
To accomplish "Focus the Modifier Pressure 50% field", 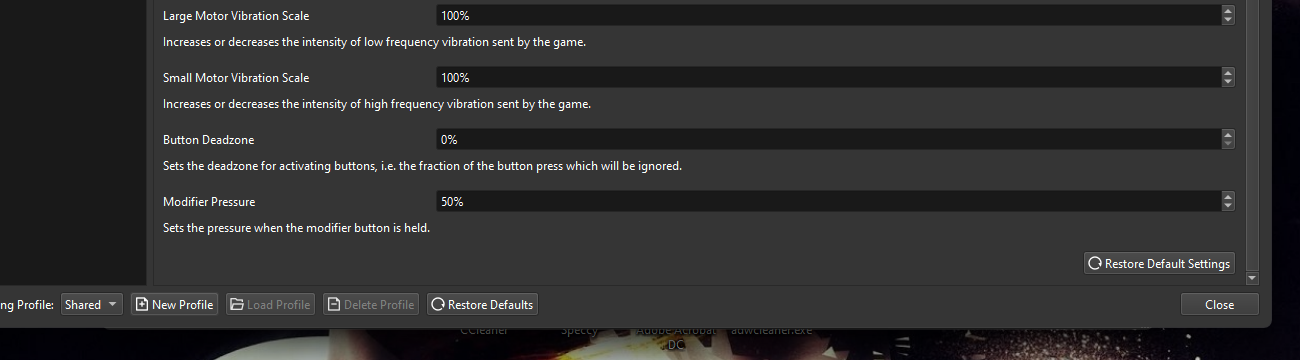I will (828, 201).
